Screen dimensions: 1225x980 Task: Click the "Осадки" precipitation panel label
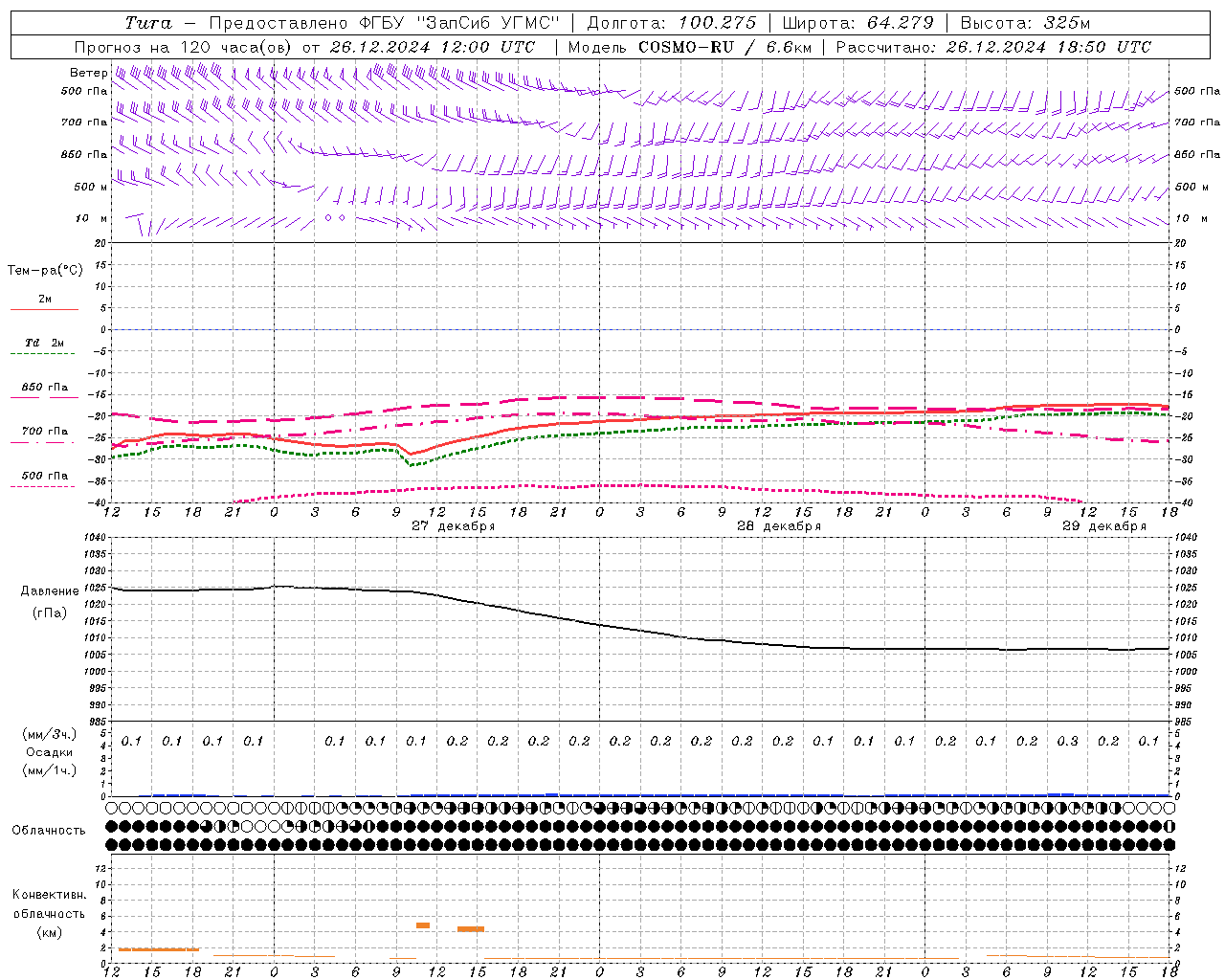pos(50,752)
